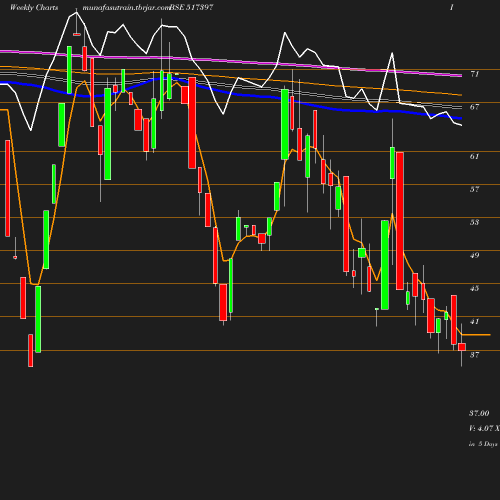Click the "45" price axis label
This screenshot has height=500, width=500.
pyautogui.click(x=475, y=288)
